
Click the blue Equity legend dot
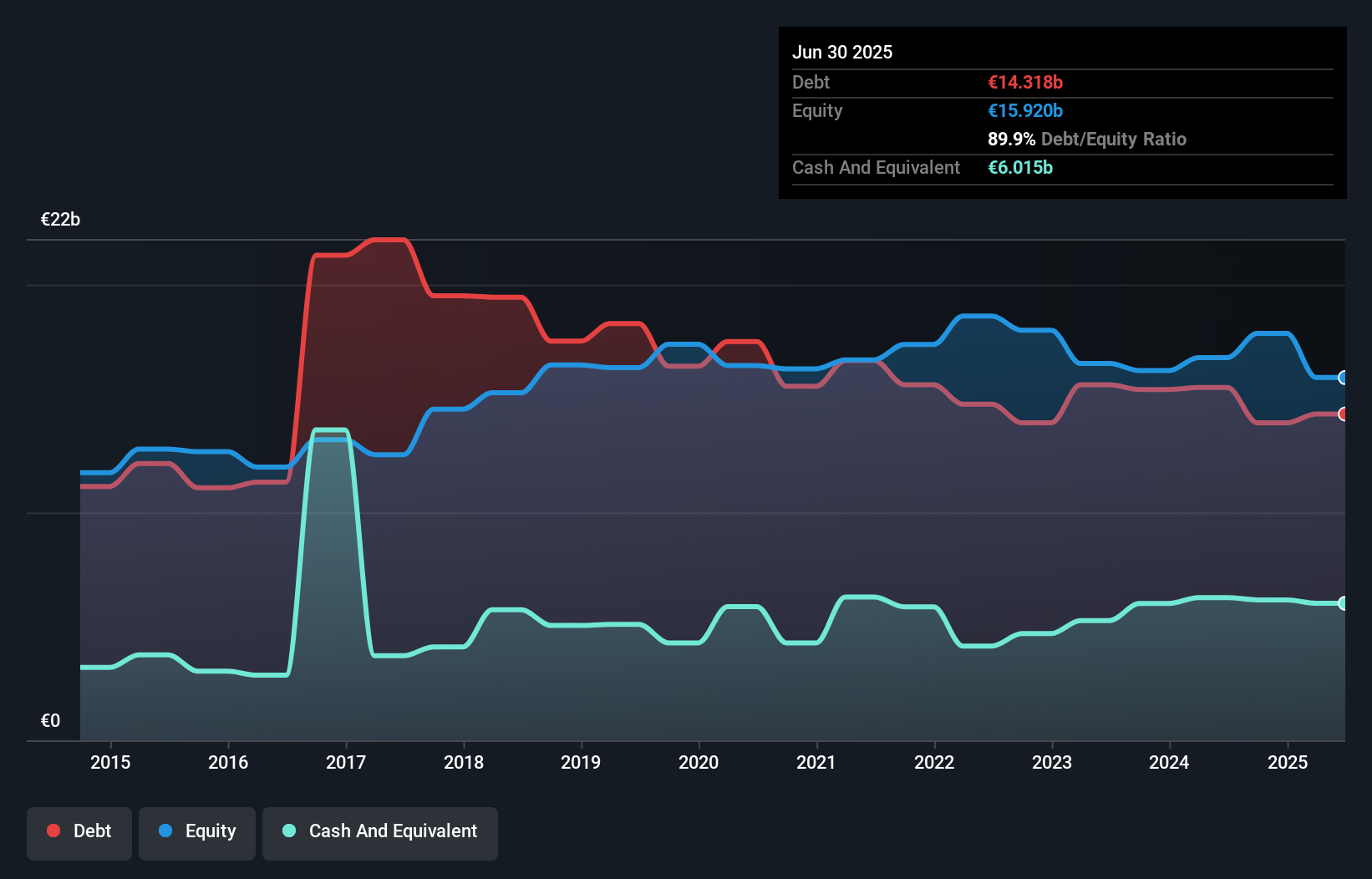pyautogui.click(x=165, y=831)
